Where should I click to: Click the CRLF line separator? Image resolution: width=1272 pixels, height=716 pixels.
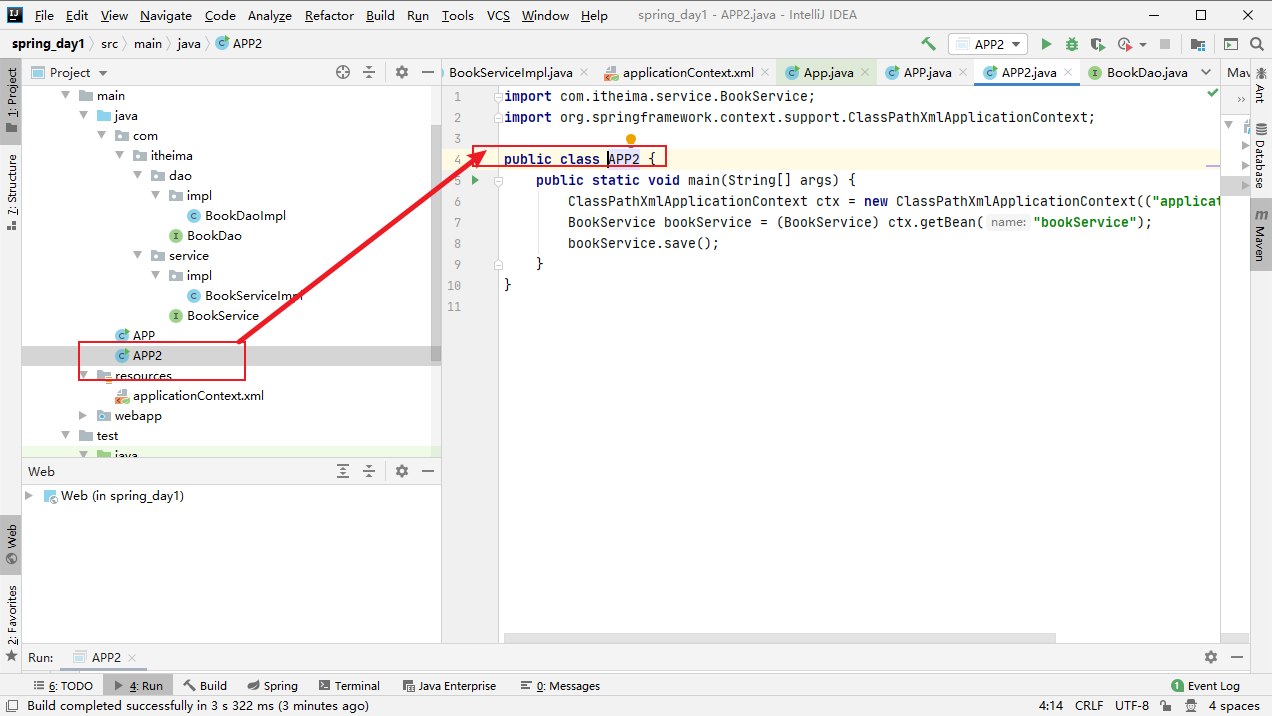click(1089, 706)
